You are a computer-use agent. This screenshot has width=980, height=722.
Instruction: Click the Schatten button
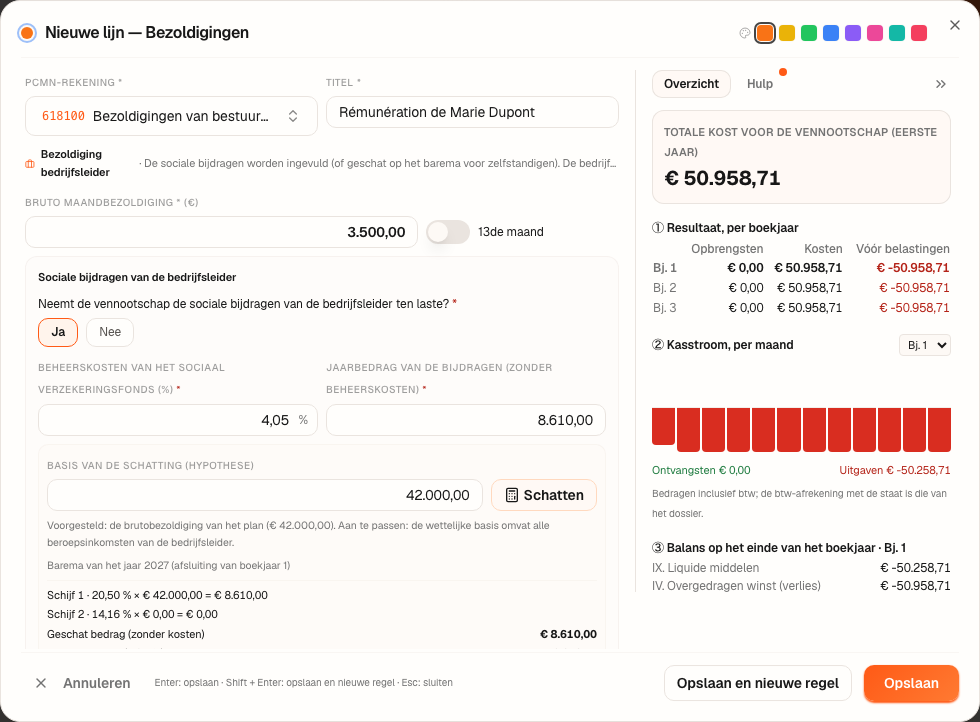coord(544,495)
